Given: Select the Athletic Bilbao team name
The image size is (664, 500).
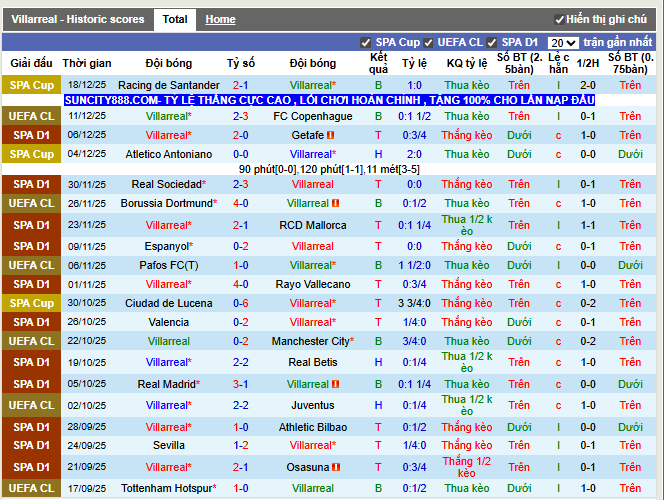Looking at the screenshot, I should pos(313,427).
